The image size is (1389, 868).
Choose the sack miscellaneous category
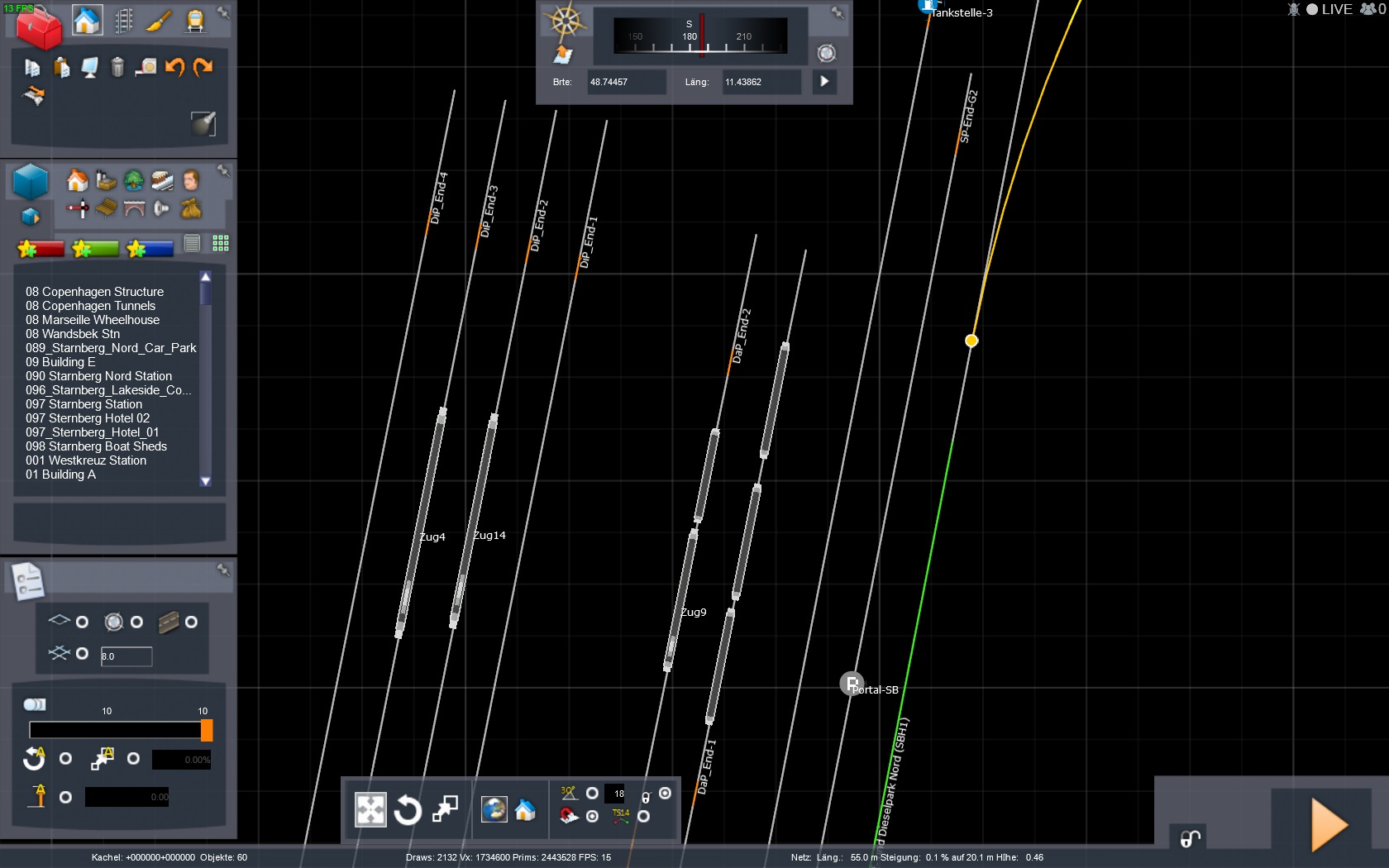pyautogui.click(x=191, y=208)
